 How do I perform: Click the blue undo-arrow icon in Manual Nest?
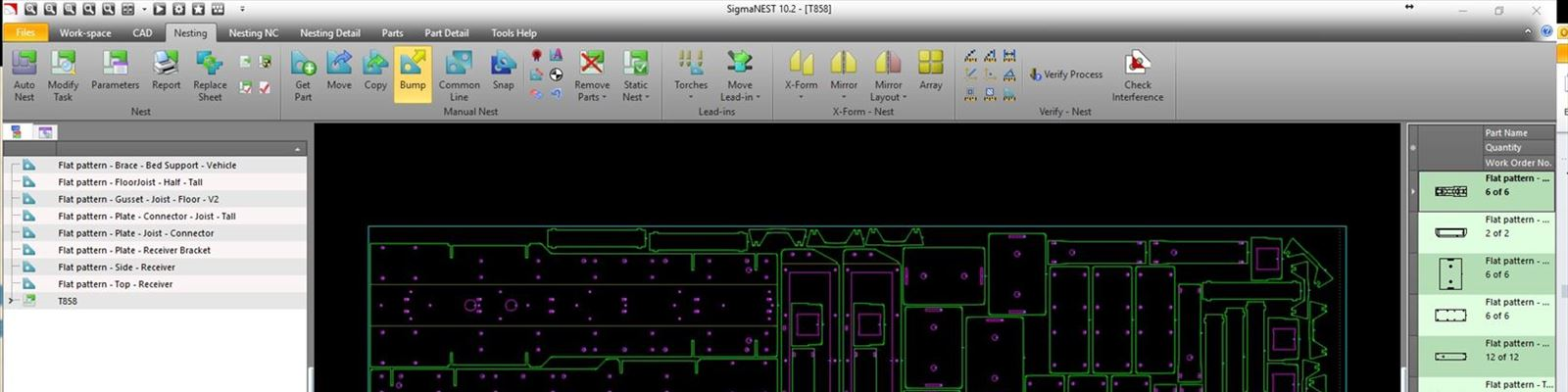(556, 94)
